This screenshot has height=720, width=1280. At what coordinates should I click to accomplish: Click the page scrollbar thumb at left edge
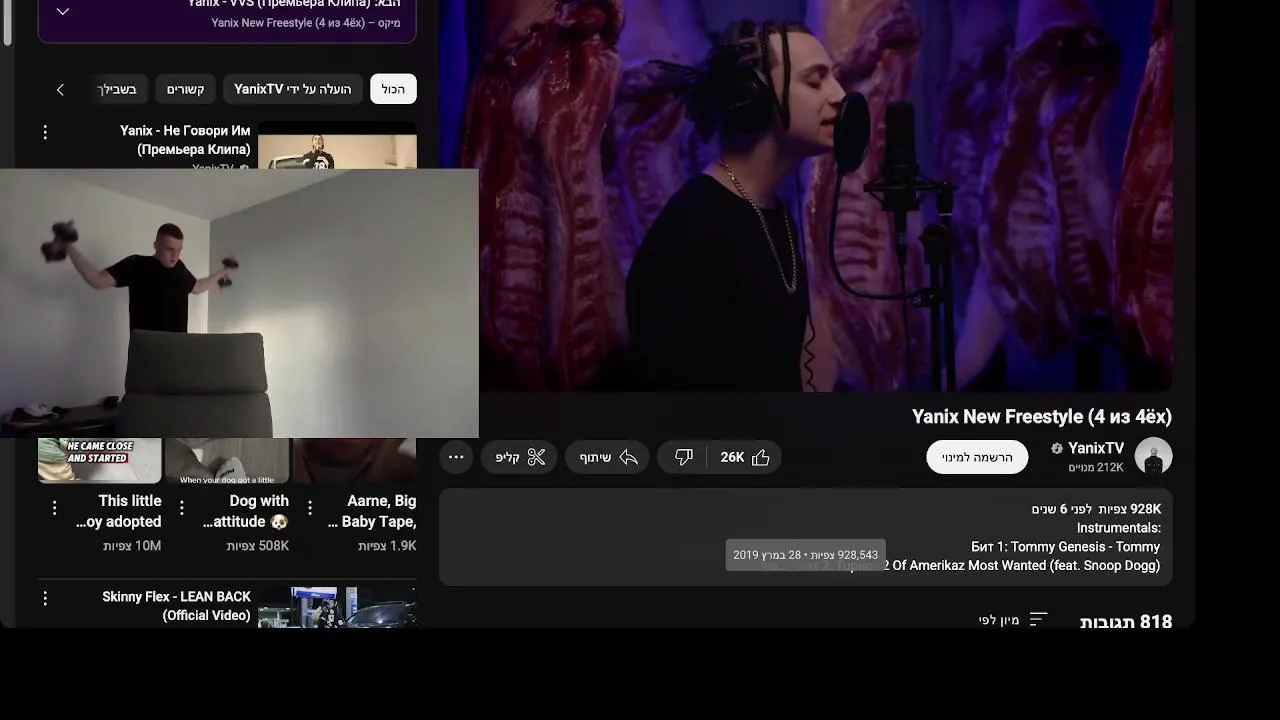pos(8,22)
